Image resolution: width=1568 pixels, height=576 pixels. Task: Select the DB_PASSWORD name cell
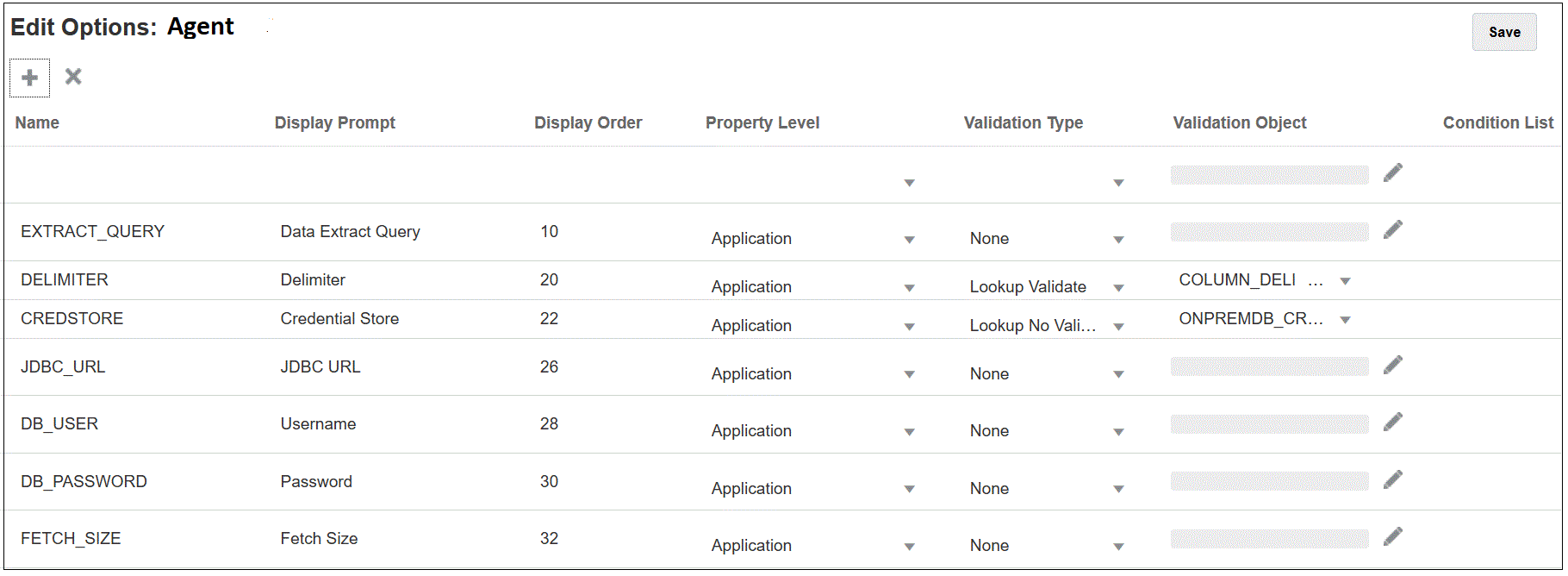(84, 481)
